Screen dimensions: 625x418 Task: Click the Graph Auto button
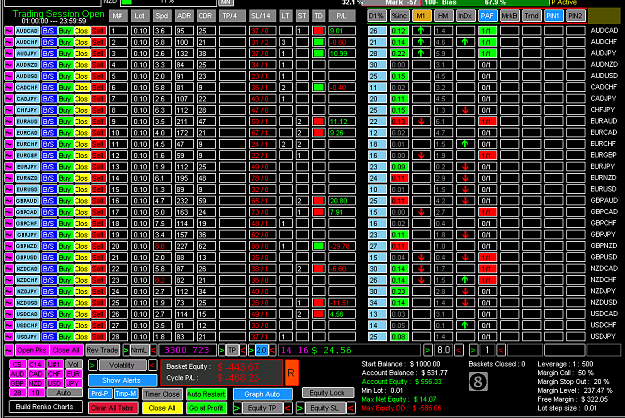tap(262, 394)
